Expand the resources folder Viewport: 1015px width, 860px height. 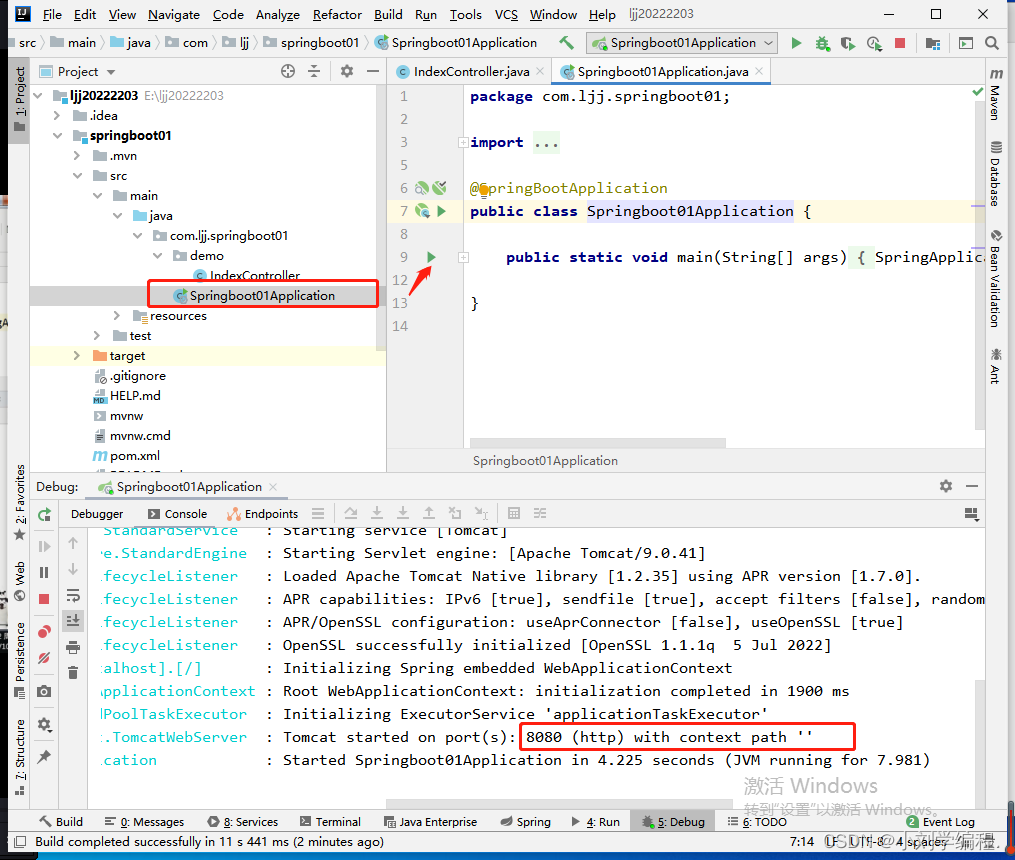pyautogui.click(x=117, y=316)
